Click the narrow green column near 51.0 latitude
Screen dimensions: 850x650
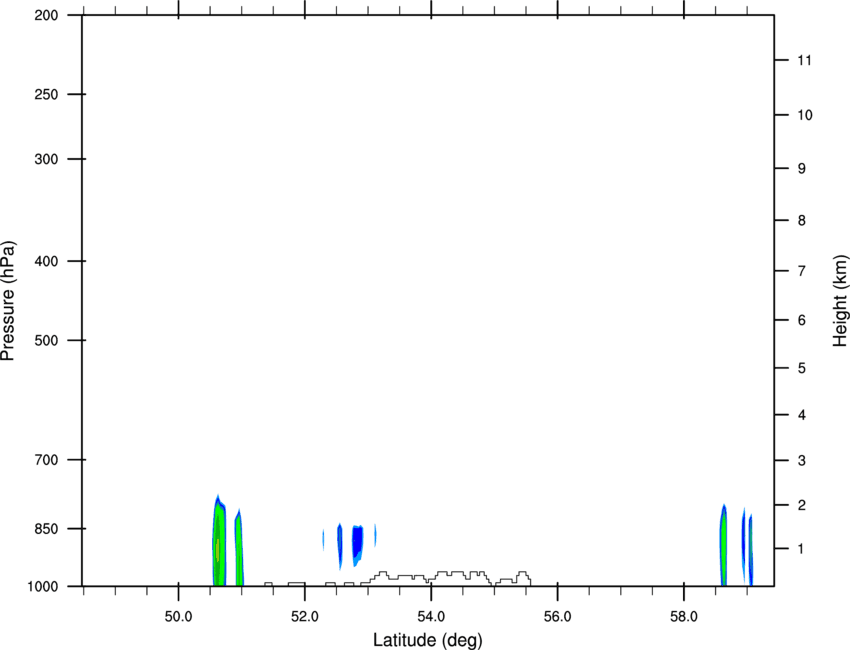pos(239,549)
